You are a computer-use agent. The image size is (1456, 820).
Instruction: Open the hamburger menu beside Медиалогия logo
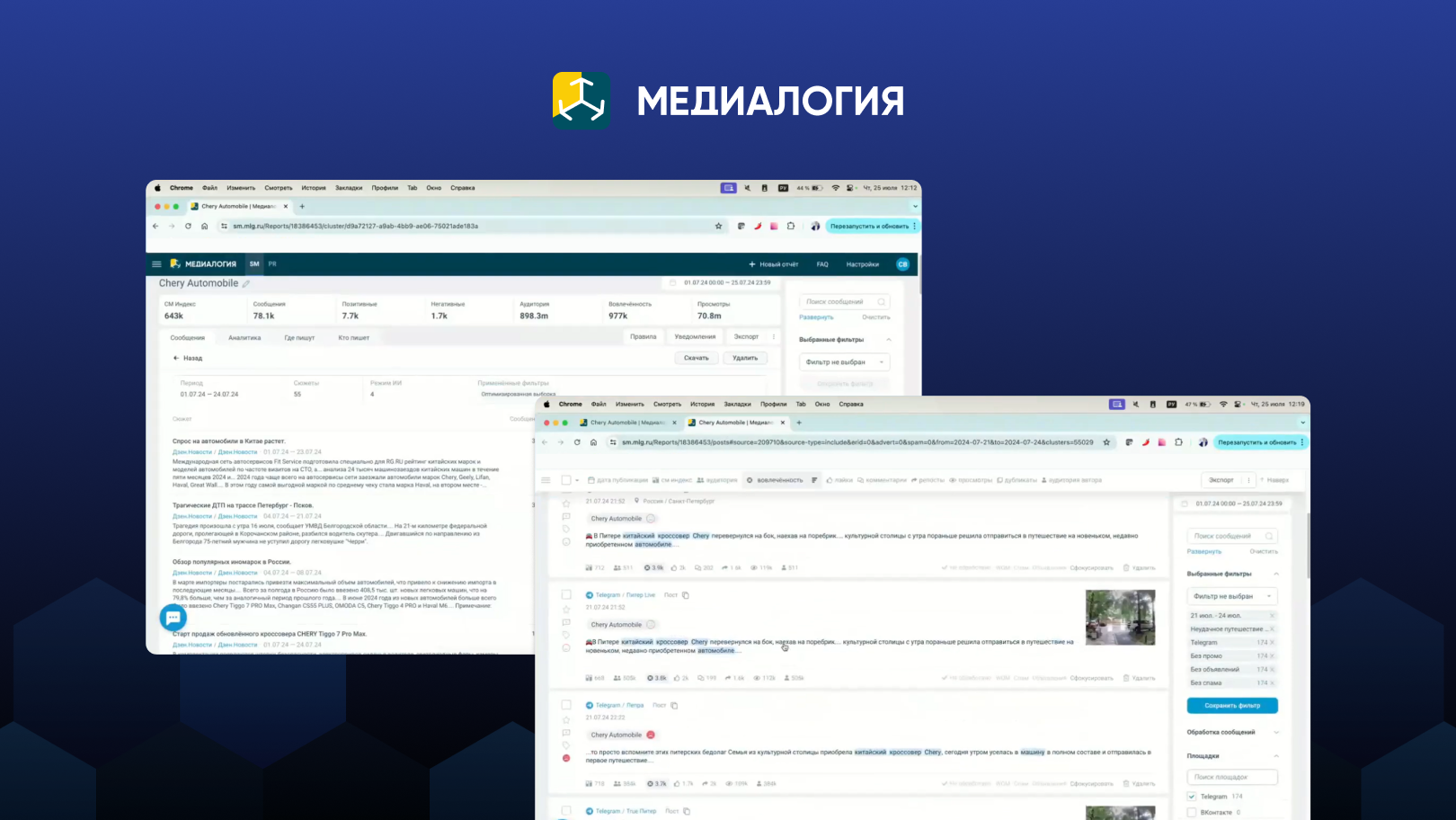pos(156,264)
